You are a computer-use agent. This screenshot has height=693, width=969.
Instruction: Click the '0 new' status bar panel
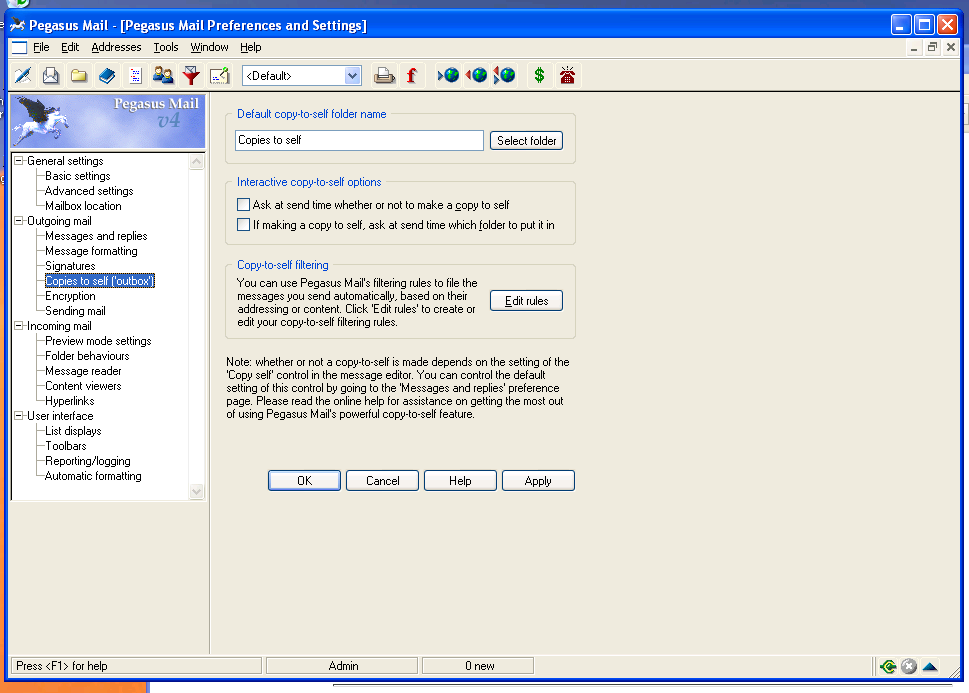[x=478, y=666]
